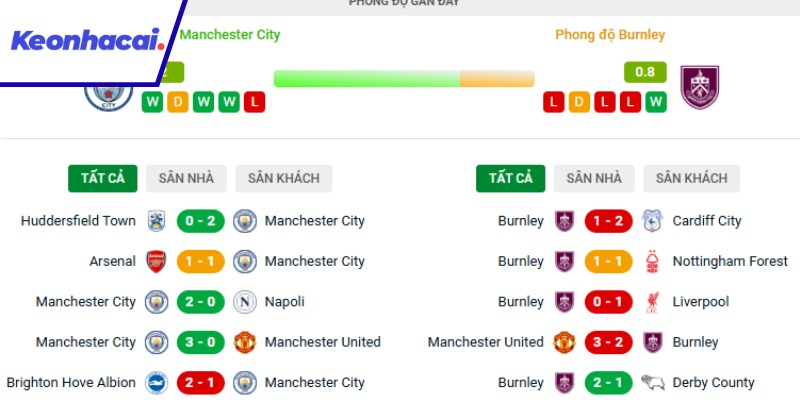This screenshot has height=400, width=800.
Task: Click Burnley's 0.8 form rating badge
Action: coord(645,72)
